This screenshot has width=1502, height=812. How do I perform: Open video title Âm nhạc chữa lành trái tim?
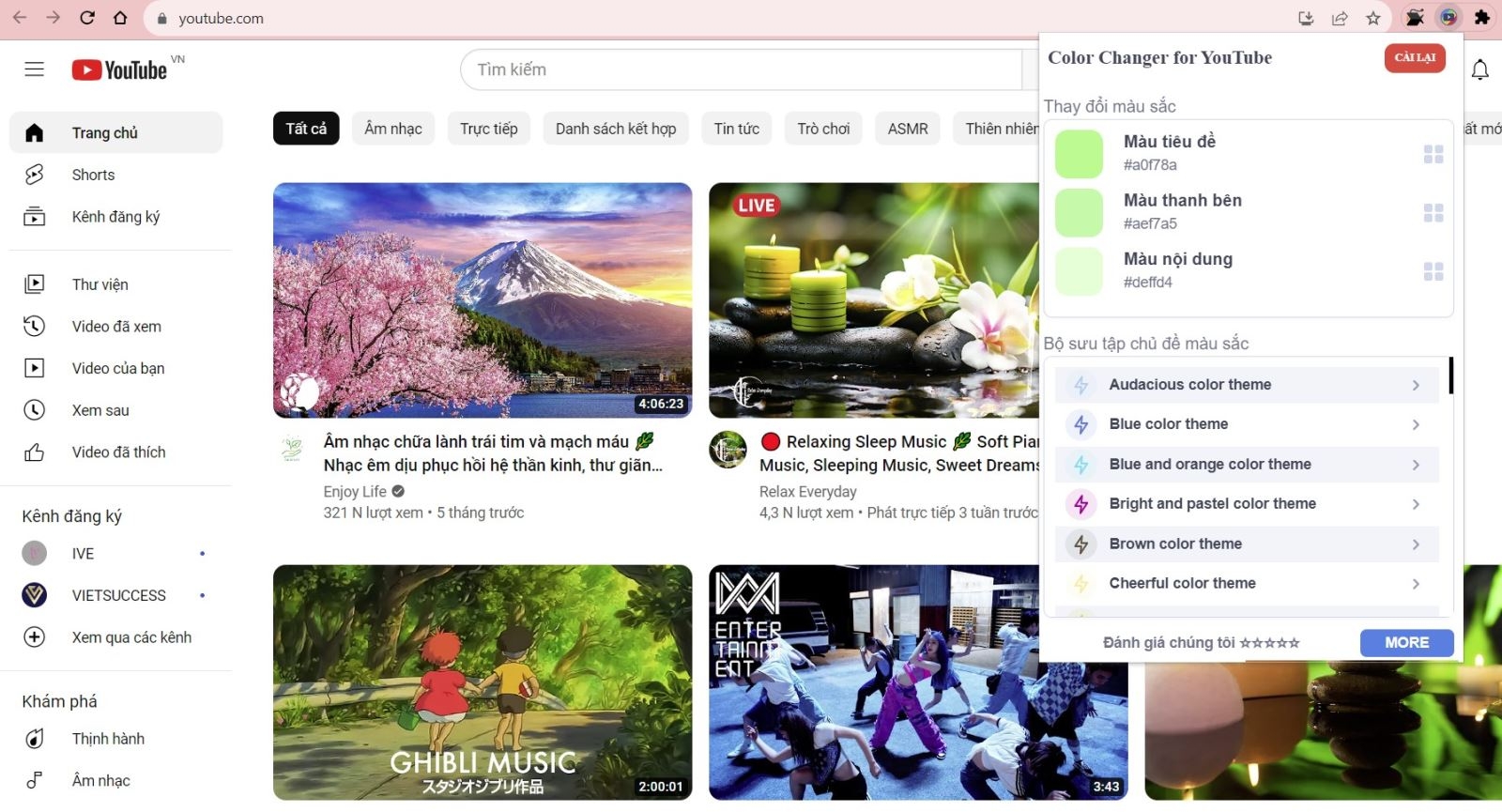tap(493, 453)
